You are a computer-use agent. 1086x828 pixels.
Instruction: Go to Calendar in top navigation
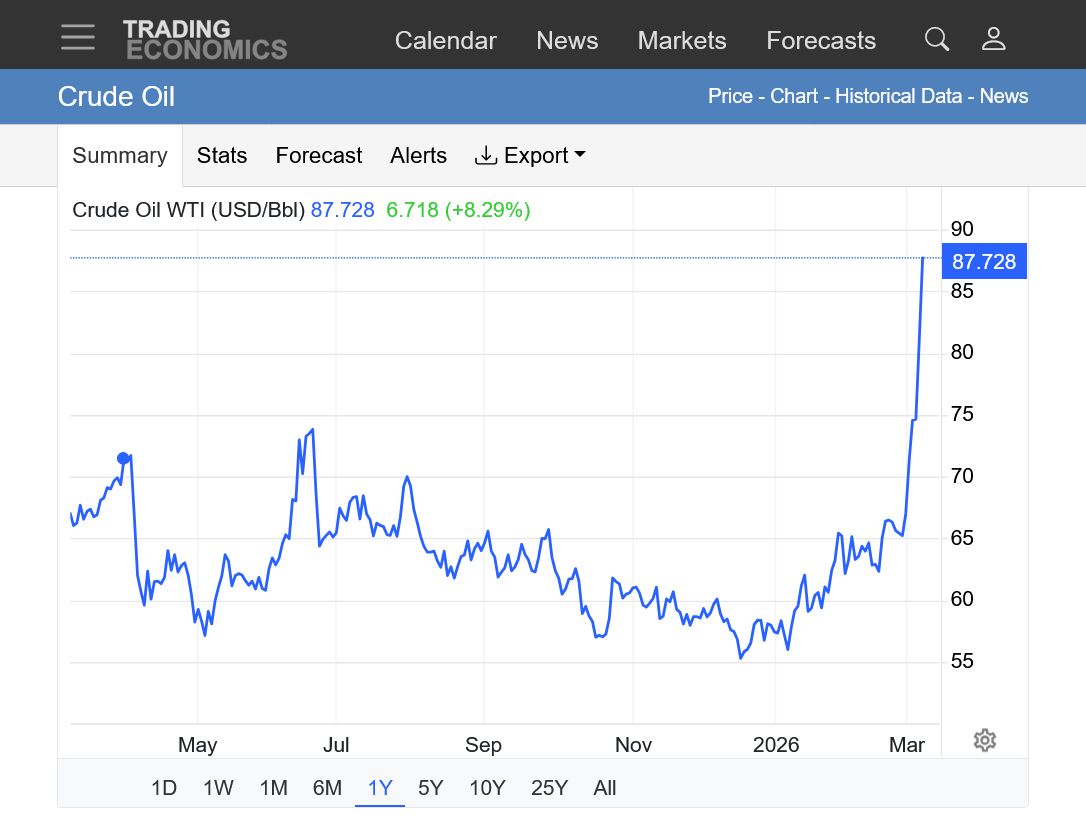coord(445,41)
